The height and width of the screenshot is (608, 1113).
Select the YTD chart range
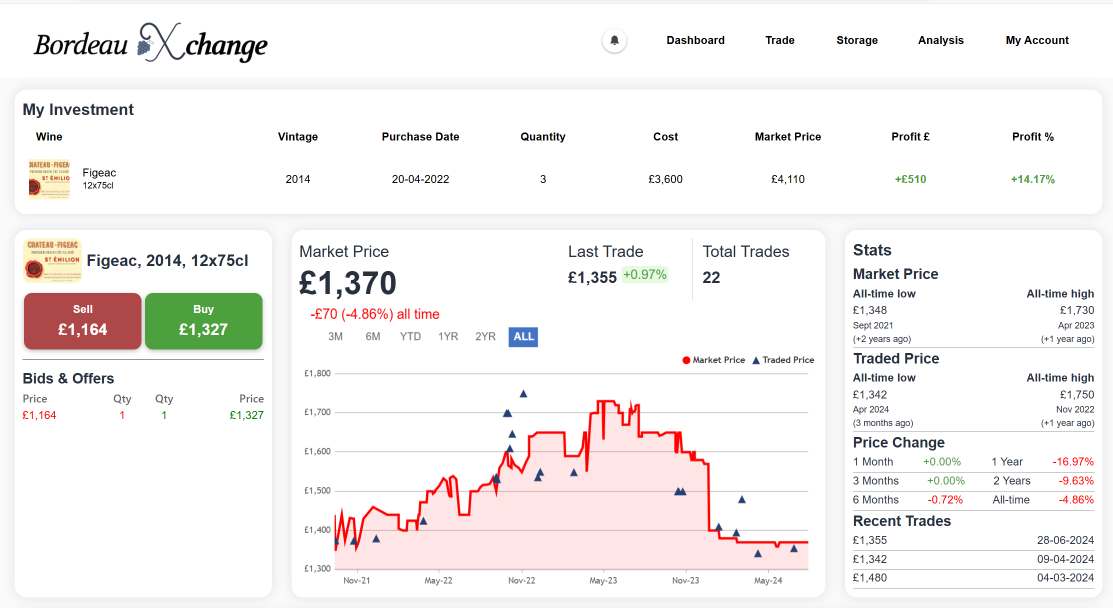click(410, 337)
